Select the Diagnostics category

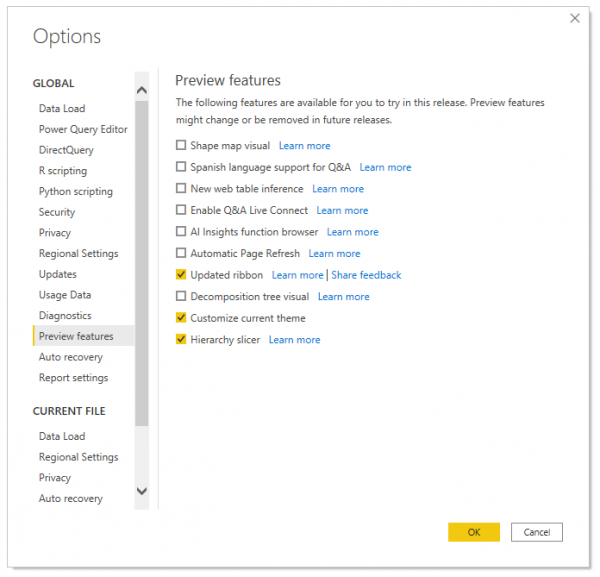point(65,316)
